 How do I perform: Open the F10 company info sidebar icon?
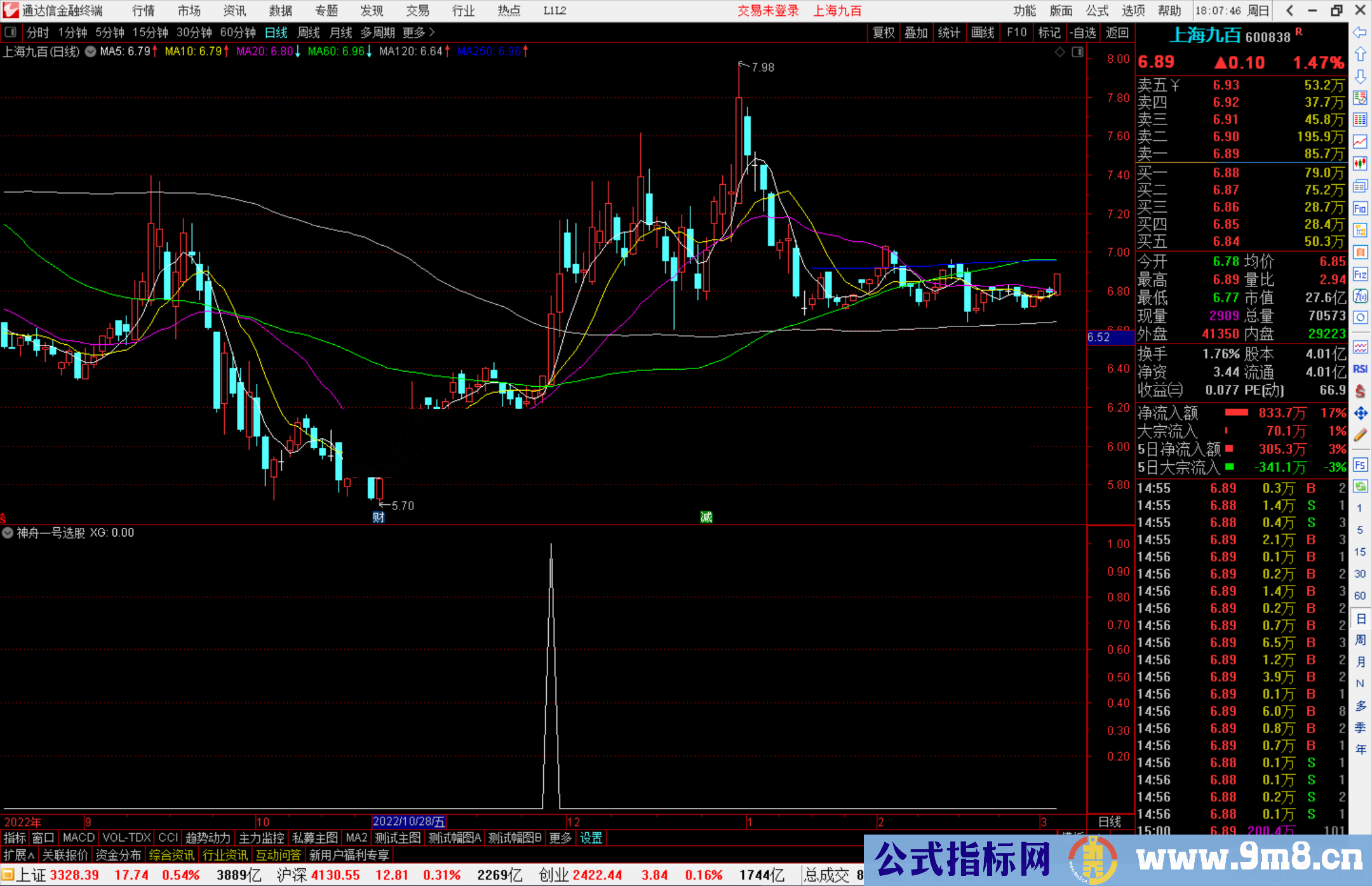pyautogui.click(x=1360, y=209)
